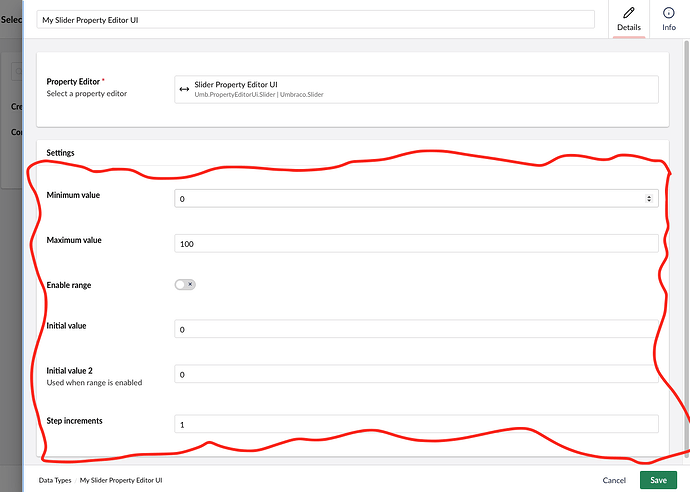Select the Initial value 2 input
Viewport: 690px width, 492px height.
click(416, 374)
